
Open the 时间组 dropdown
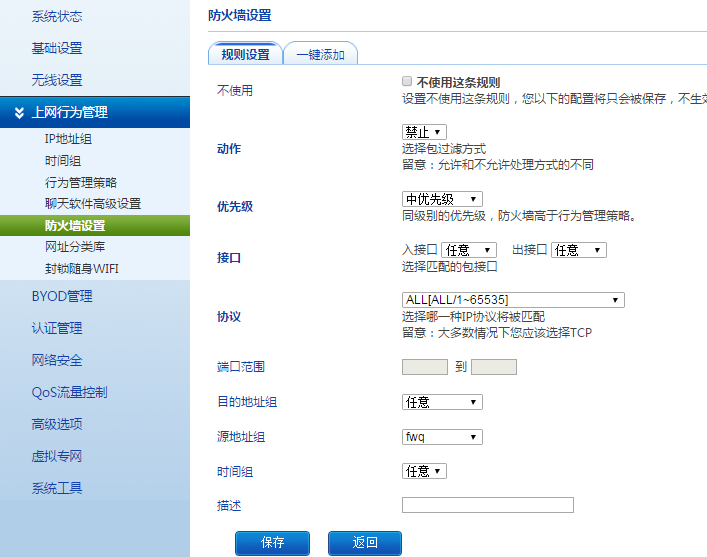pos(424,471)
